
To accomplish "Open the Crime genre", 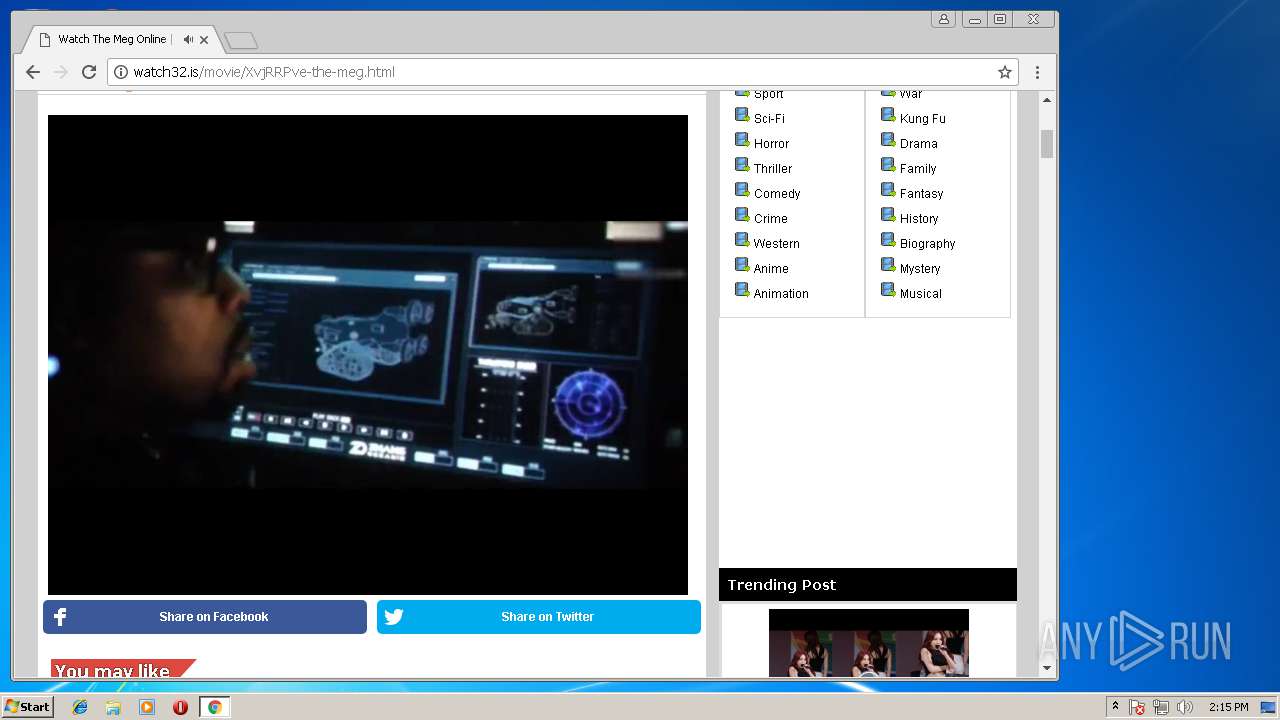I will (x=771, y=218).
